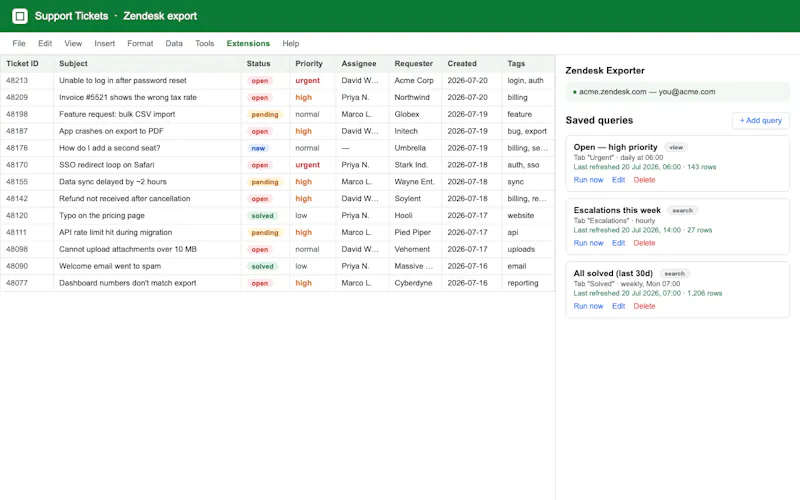Click the urgent priority of ticket 48170
Screen dimensions: 800x500
coord(307,165)
